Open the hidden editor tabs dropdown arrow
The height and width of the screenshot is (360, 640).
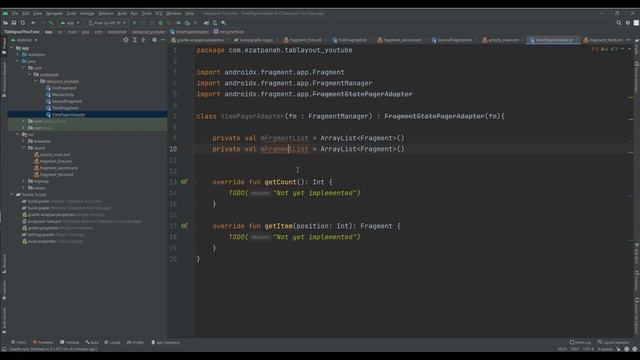[629, 40]
